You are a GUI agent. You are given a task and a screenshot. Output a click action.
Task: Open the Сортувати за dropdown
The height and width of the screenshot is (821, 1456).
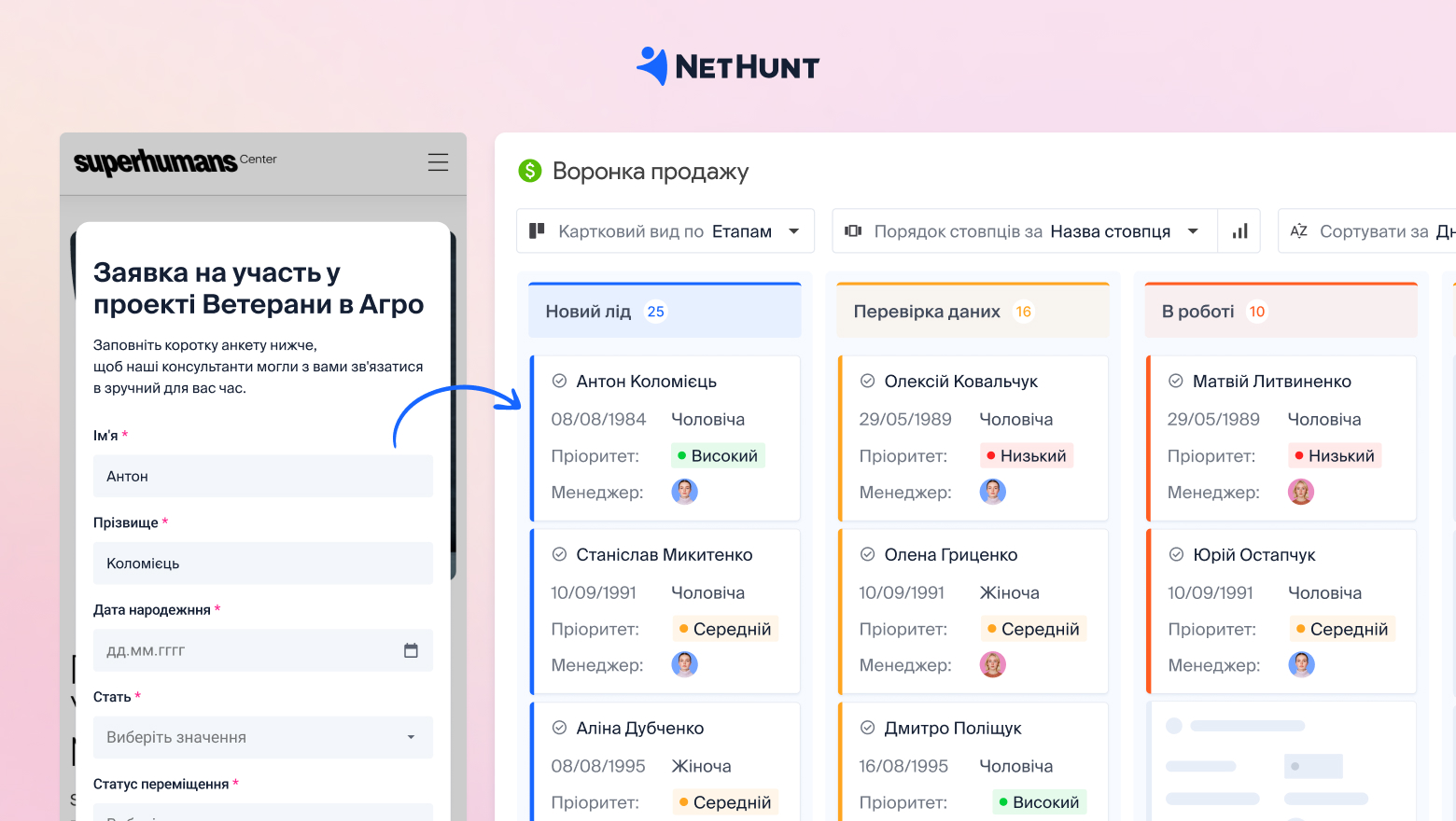(x=1367, y=230)
